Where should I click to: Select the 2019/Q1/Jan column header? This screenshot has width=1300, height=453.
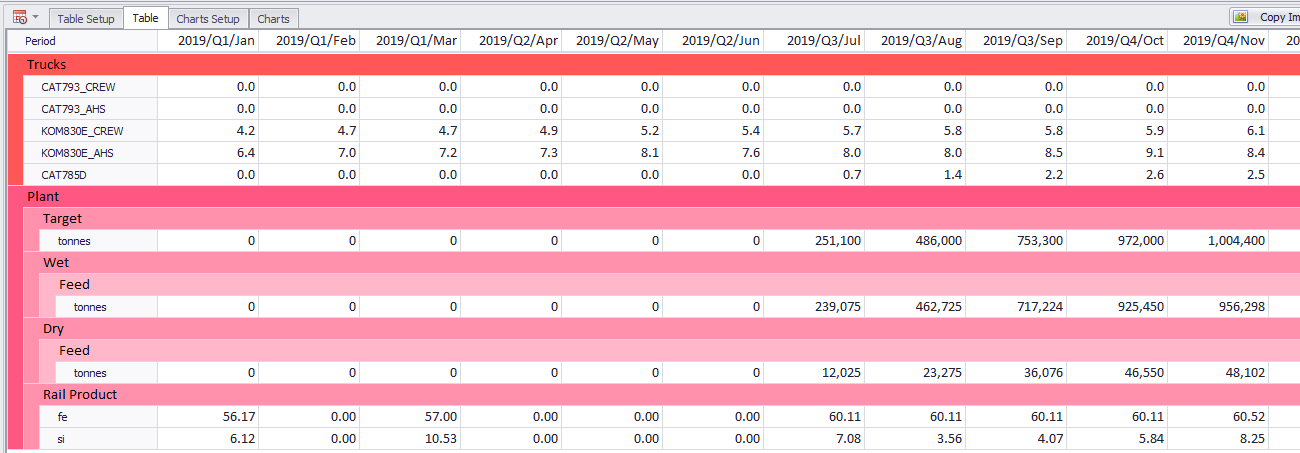(208, 41)
